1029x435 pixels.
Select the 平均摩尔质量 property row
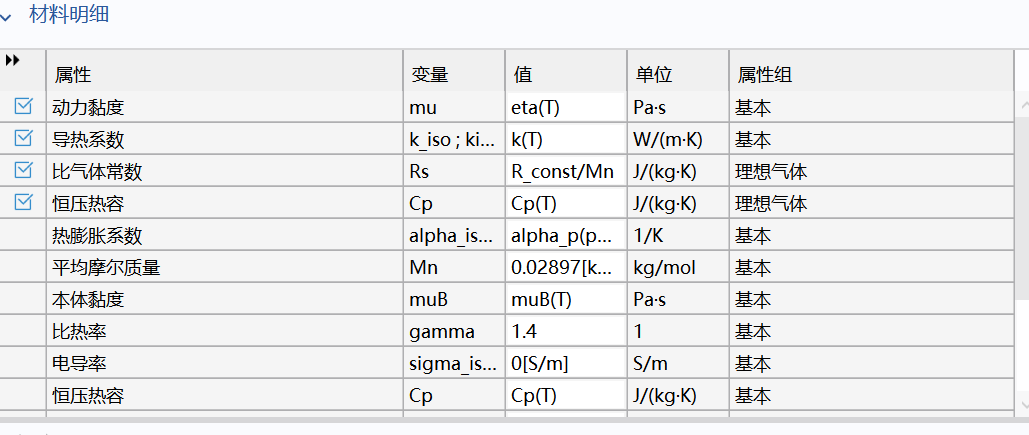(507, 268)
